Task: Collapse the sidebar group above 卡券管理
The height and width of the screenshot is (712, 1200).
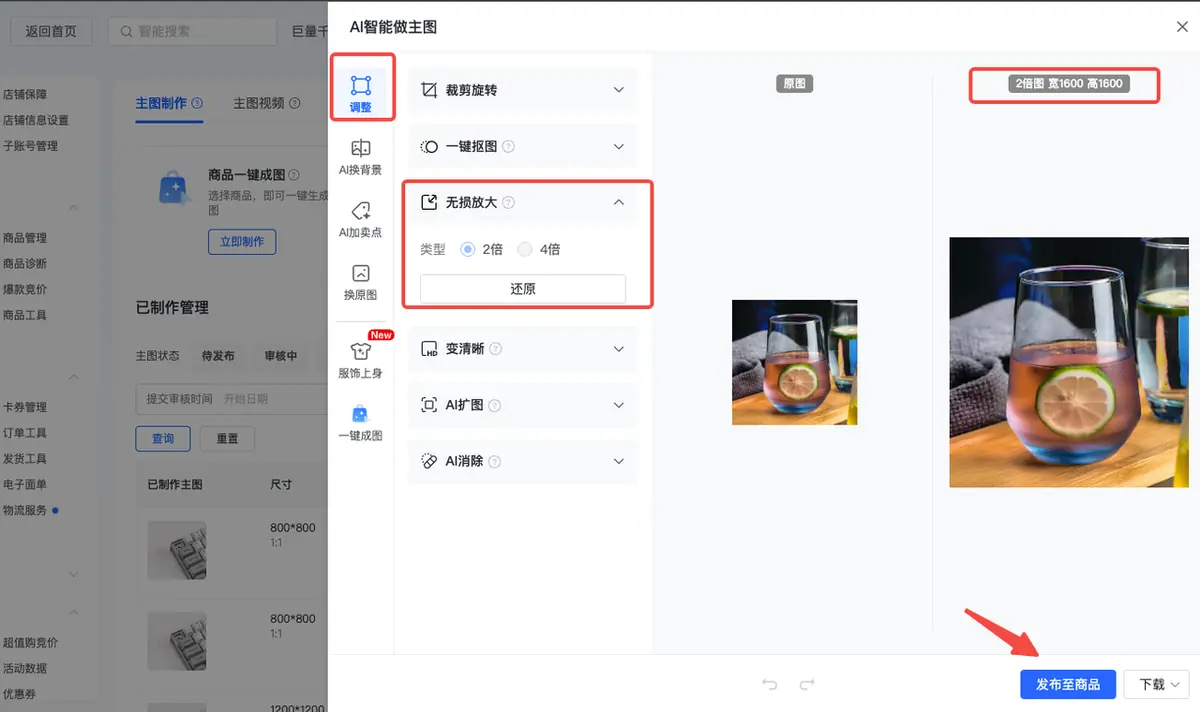Action: [x=73, y=377]
